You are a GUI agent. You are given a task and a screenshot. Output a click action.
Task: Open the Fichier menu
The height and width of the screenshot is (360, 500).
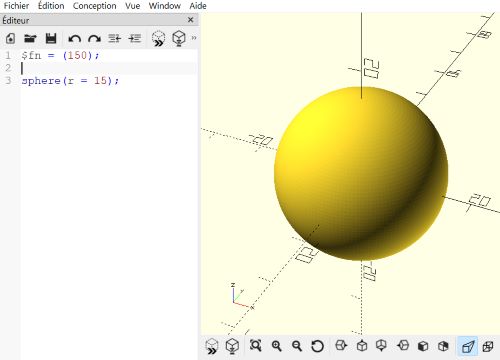click(16, 6)
